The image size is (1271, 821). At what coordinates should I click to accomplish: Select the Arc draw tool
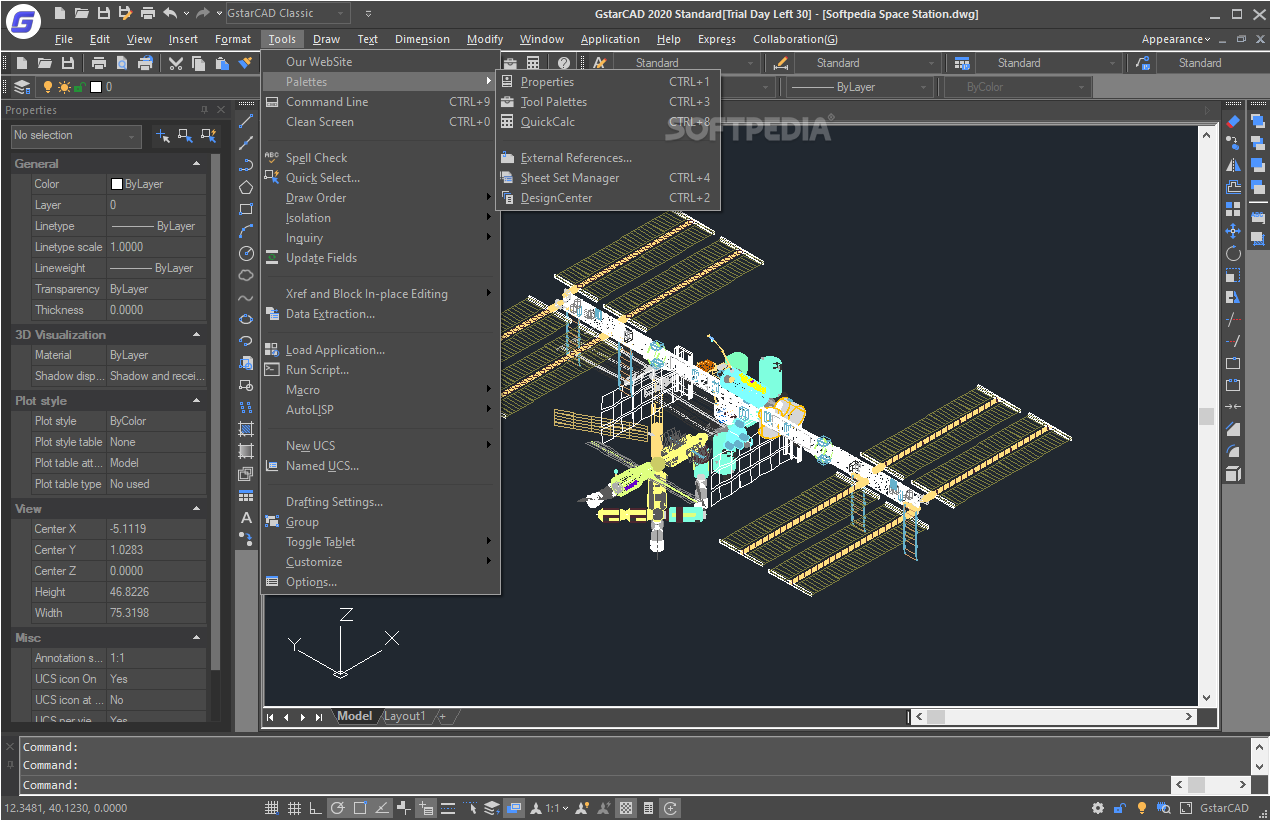[x=246, y=231]
